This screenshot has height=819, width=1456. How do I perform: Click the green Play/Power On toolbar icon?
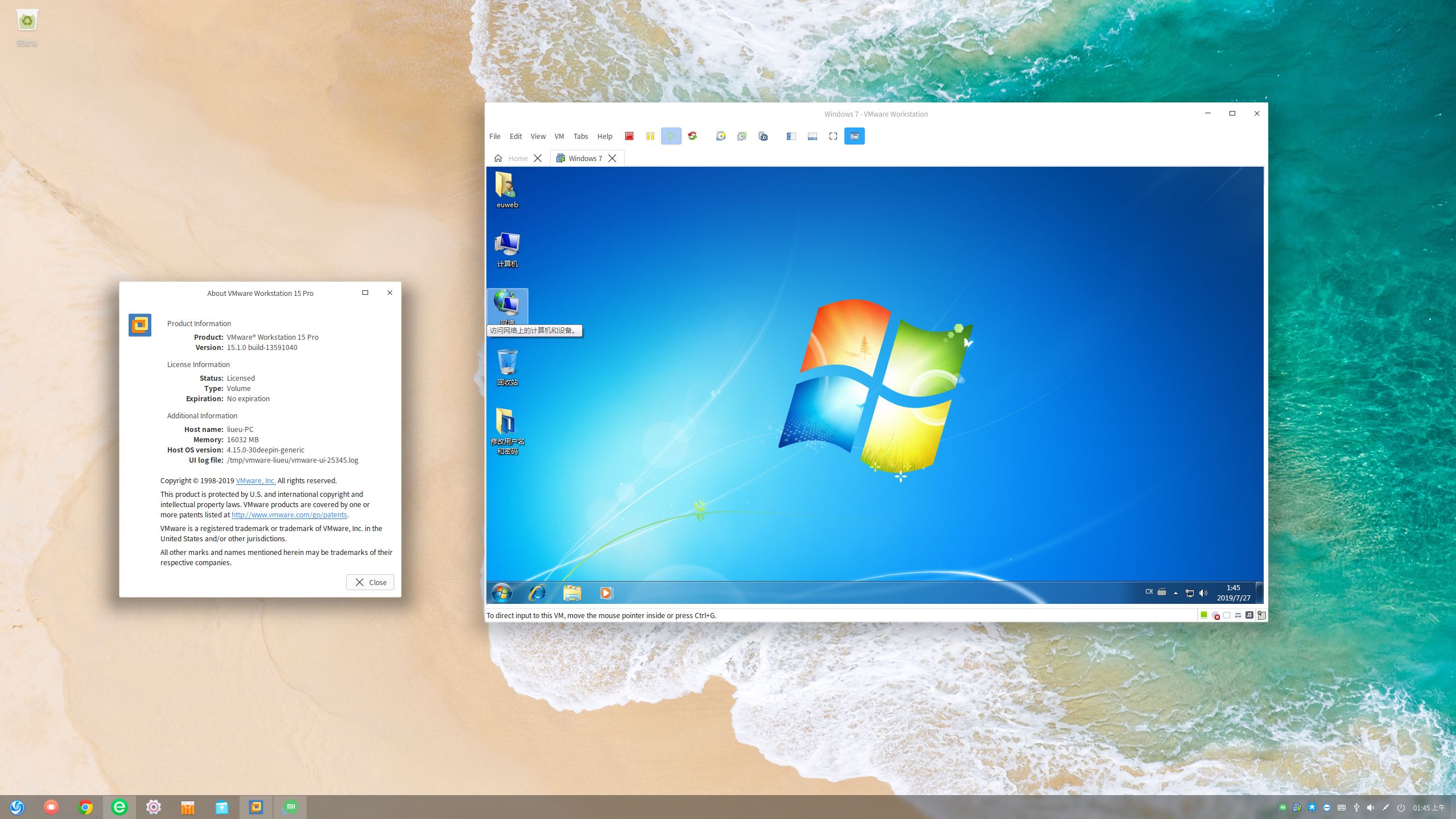(x=671, y=136)
